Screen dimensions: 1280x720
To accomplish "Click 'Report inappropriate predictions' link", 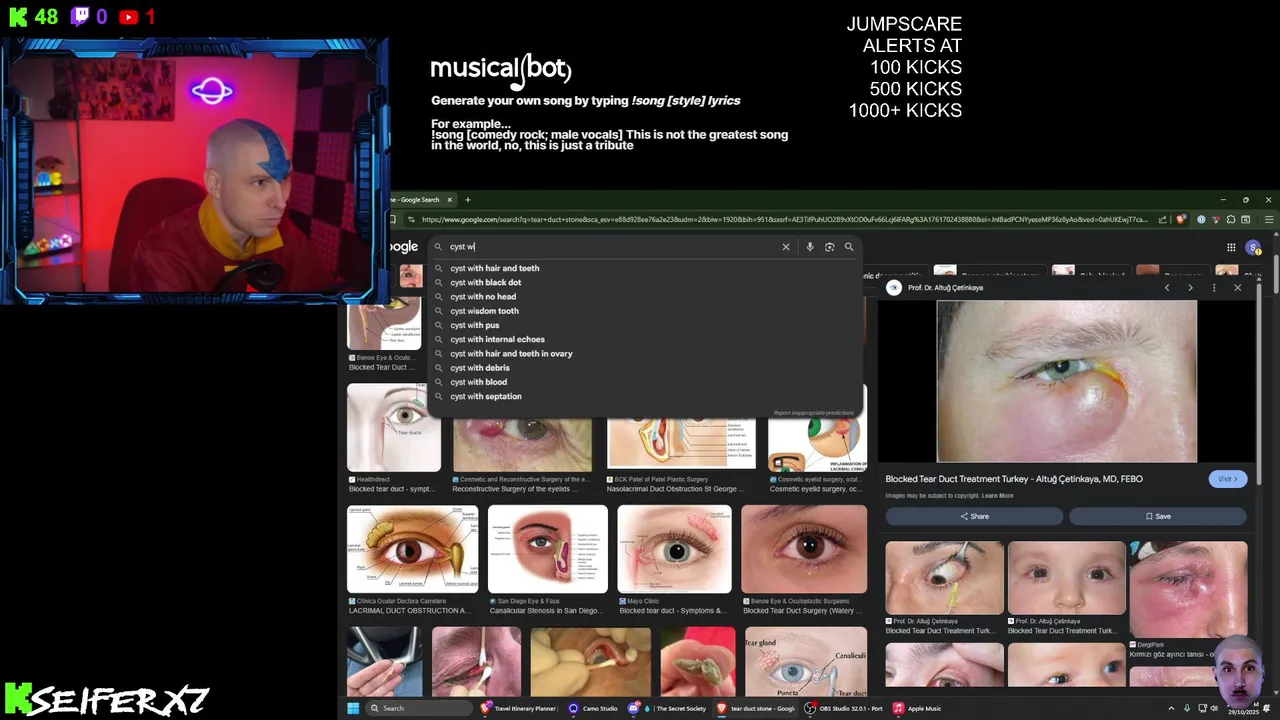I will point(813,413).
